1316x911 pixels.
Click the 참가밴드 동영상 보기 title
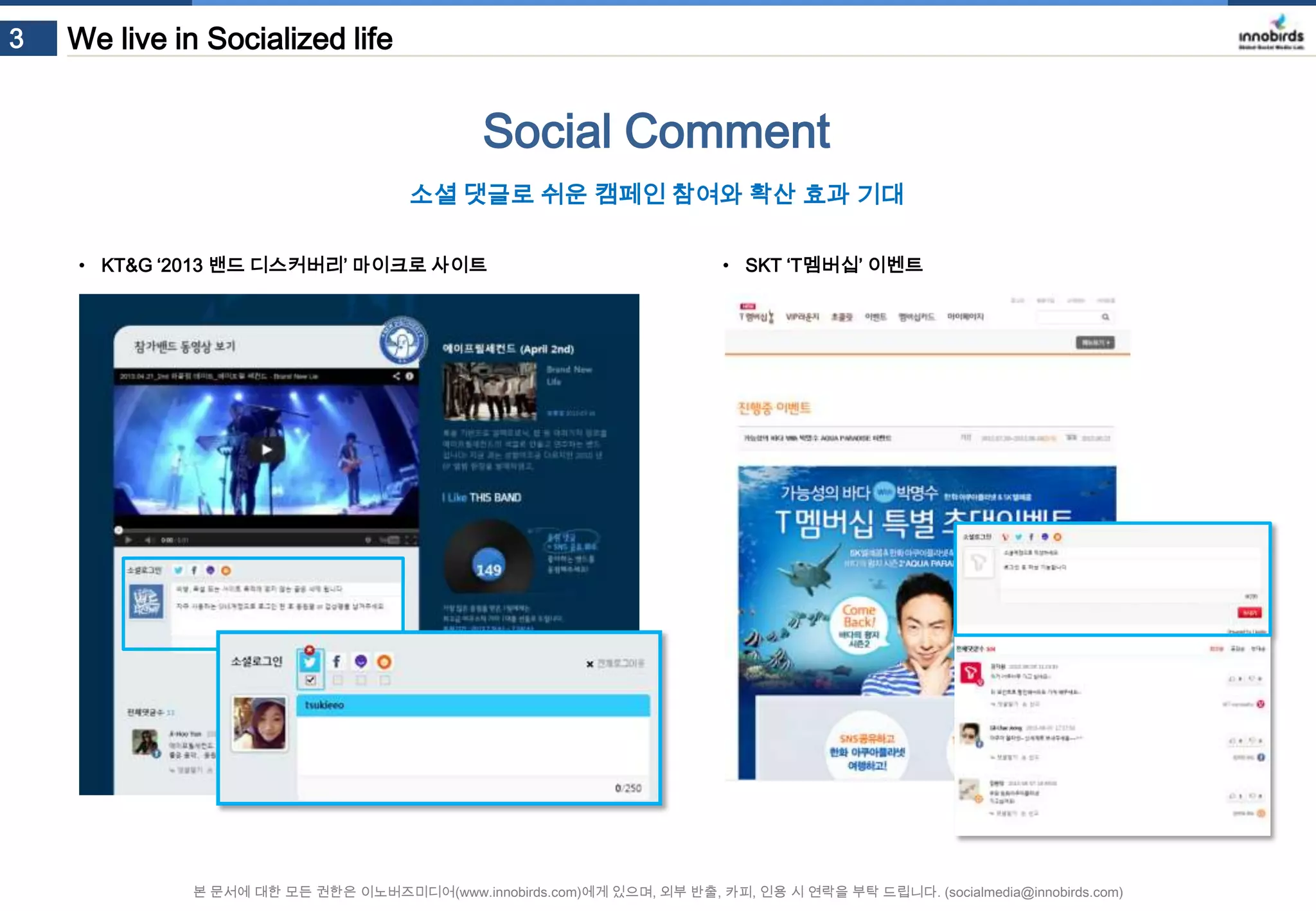coord(184,347)
